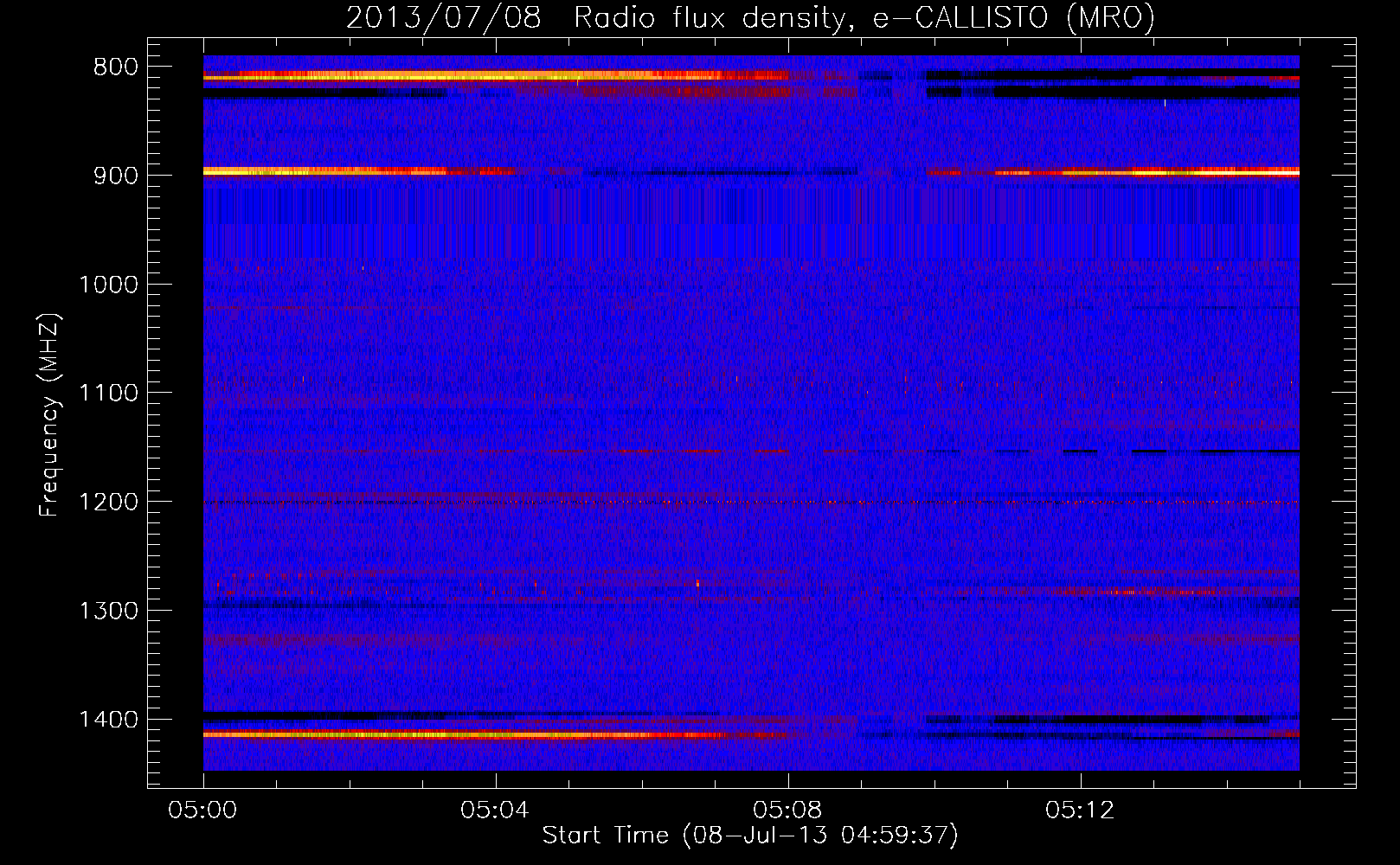Click the 05:12 time tick label
Screen dimensions: 1400x865
tap(1080, 811)
